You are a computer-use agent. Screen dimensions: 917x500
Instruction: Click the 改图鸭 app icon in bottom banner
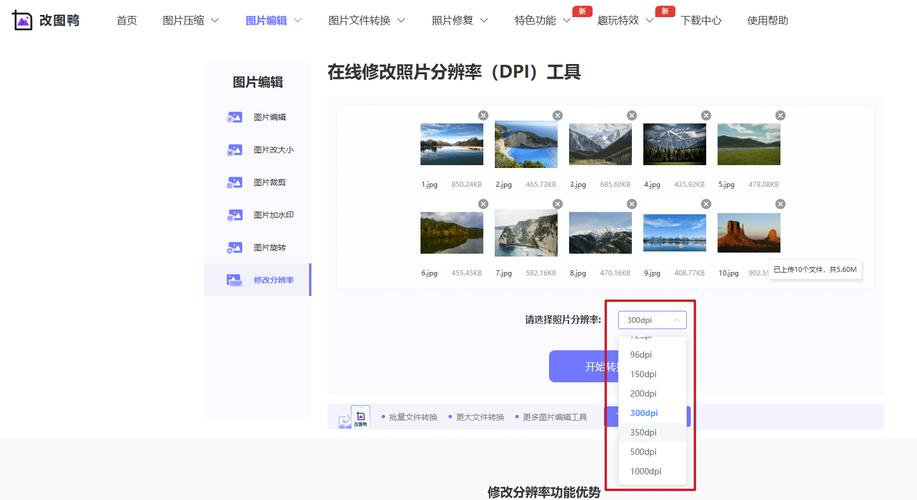point(360,416)
